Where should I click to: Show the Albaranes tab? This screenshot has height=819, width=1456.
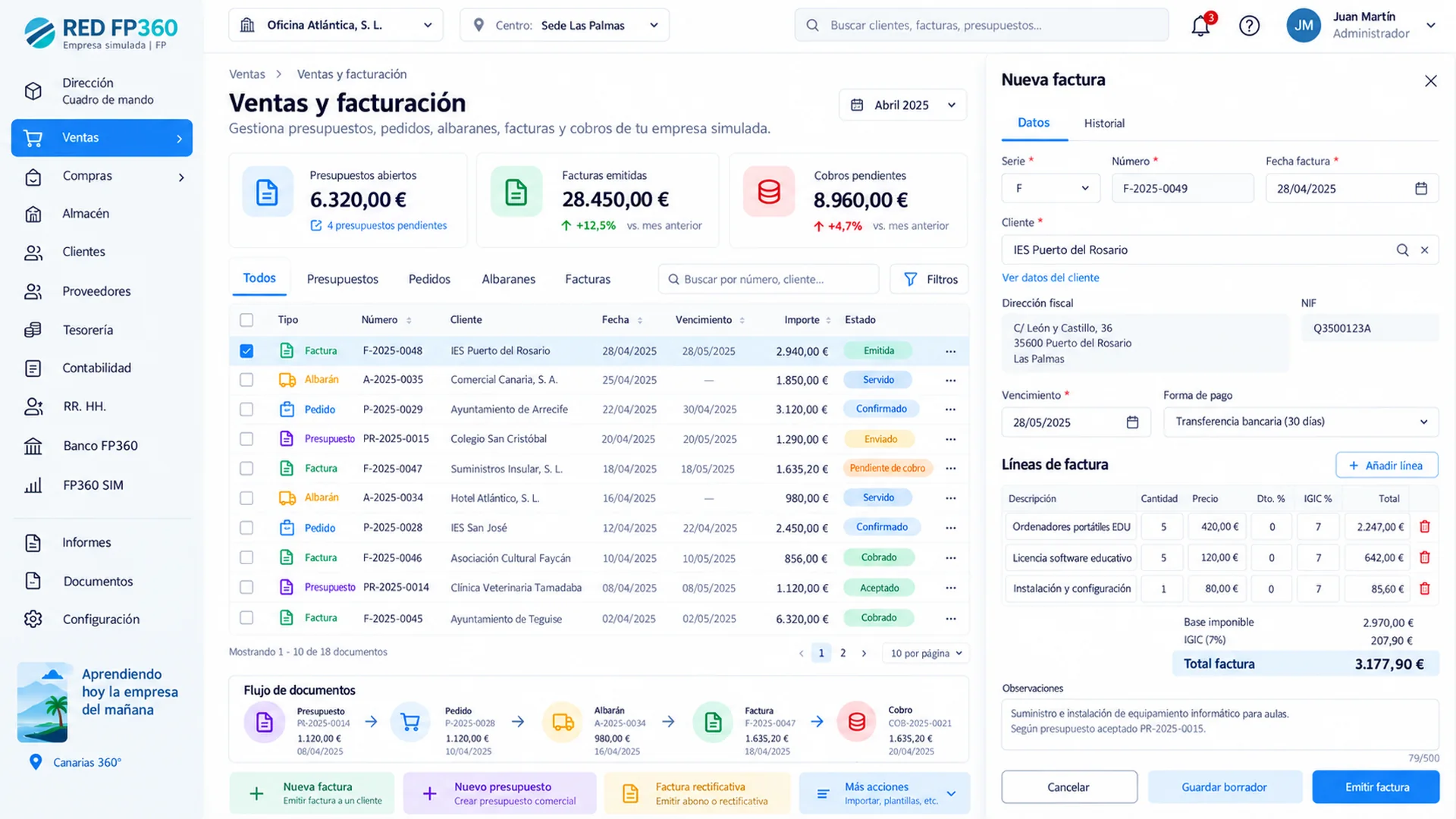point(509,279)
